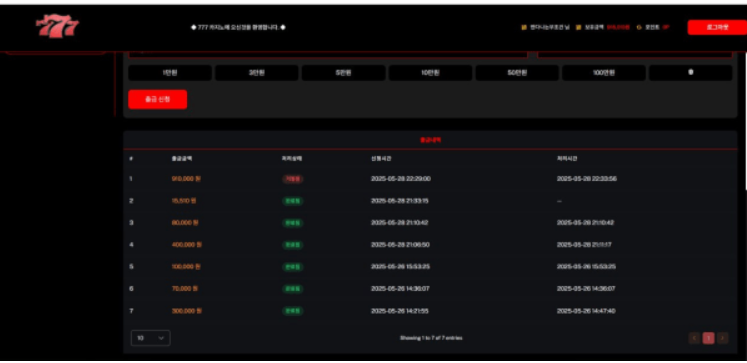Select the 5만원 amount button

(343, 73)
